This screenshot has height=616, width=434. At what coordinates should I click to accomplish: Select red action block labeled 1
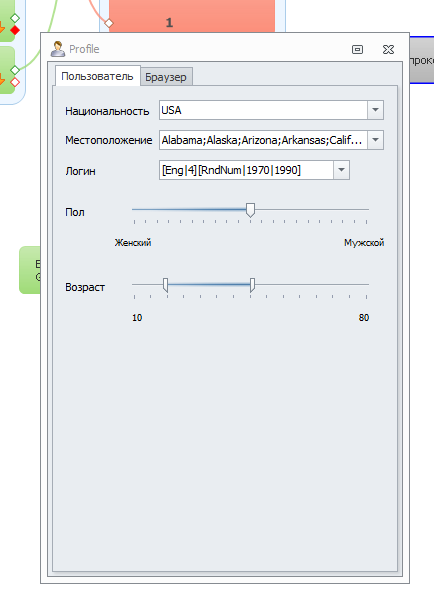pyautogui.click(x=192, y=16)
